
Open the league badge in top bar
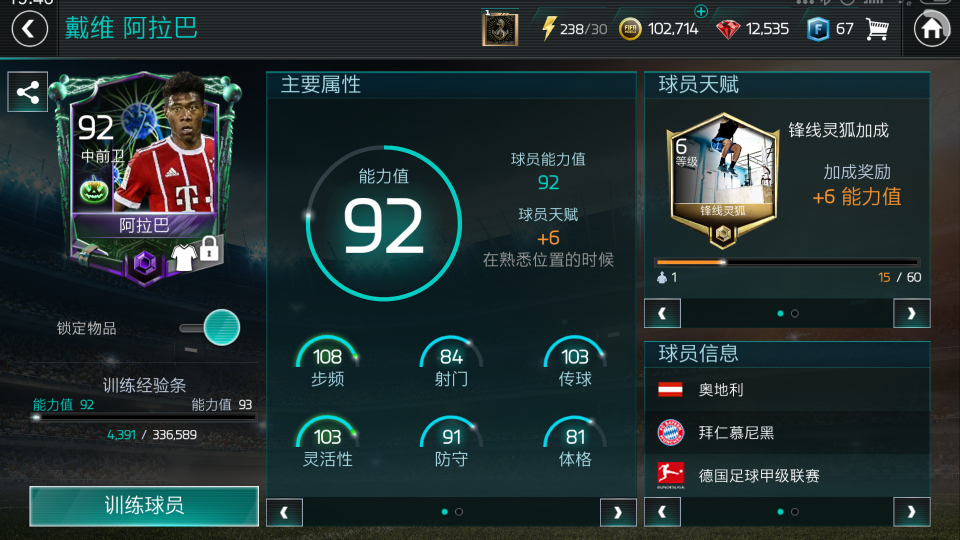[500, 29]
